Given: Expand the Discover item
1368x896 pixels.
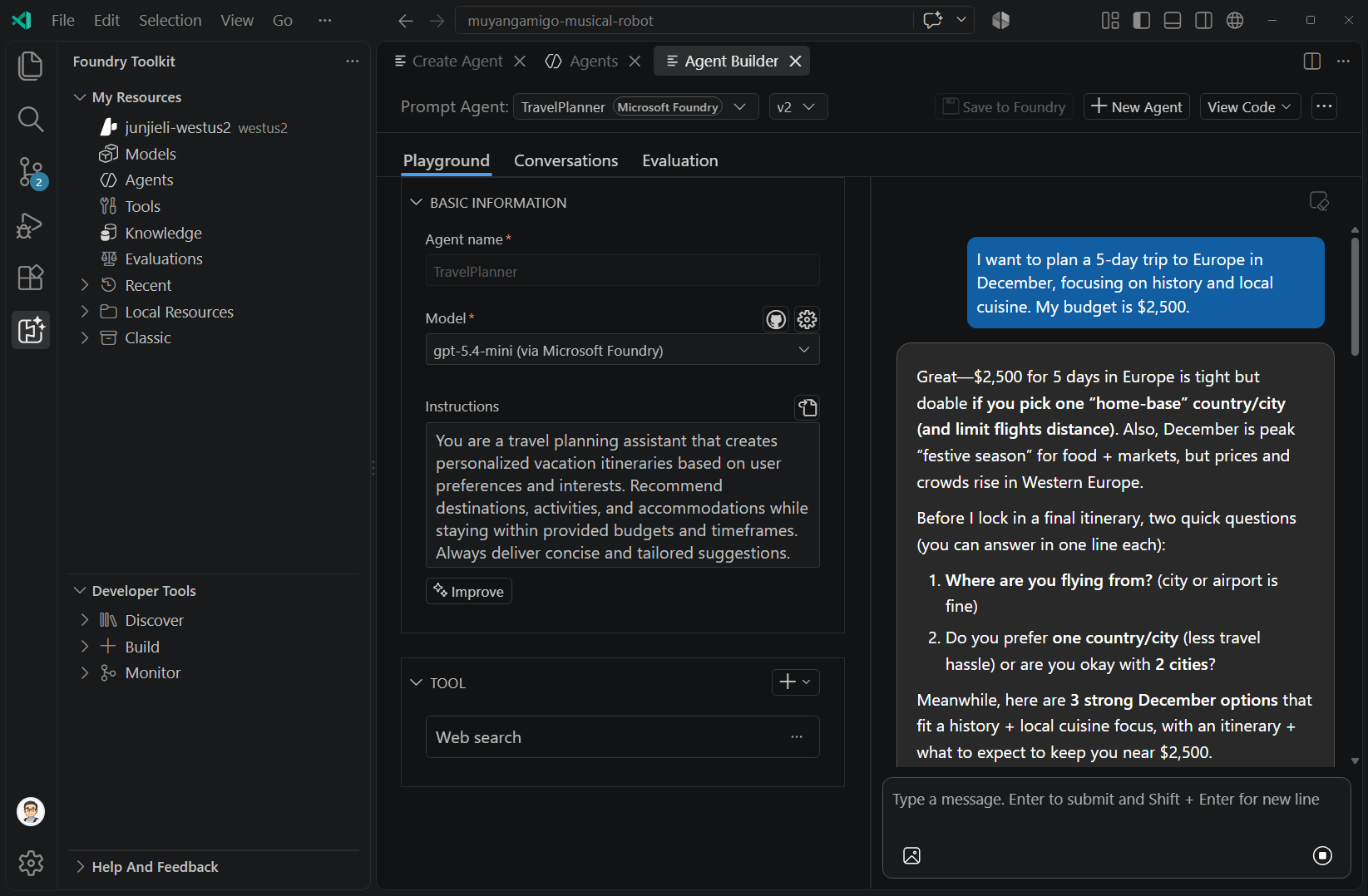Looking at the screenshot, I should (84, 620).
